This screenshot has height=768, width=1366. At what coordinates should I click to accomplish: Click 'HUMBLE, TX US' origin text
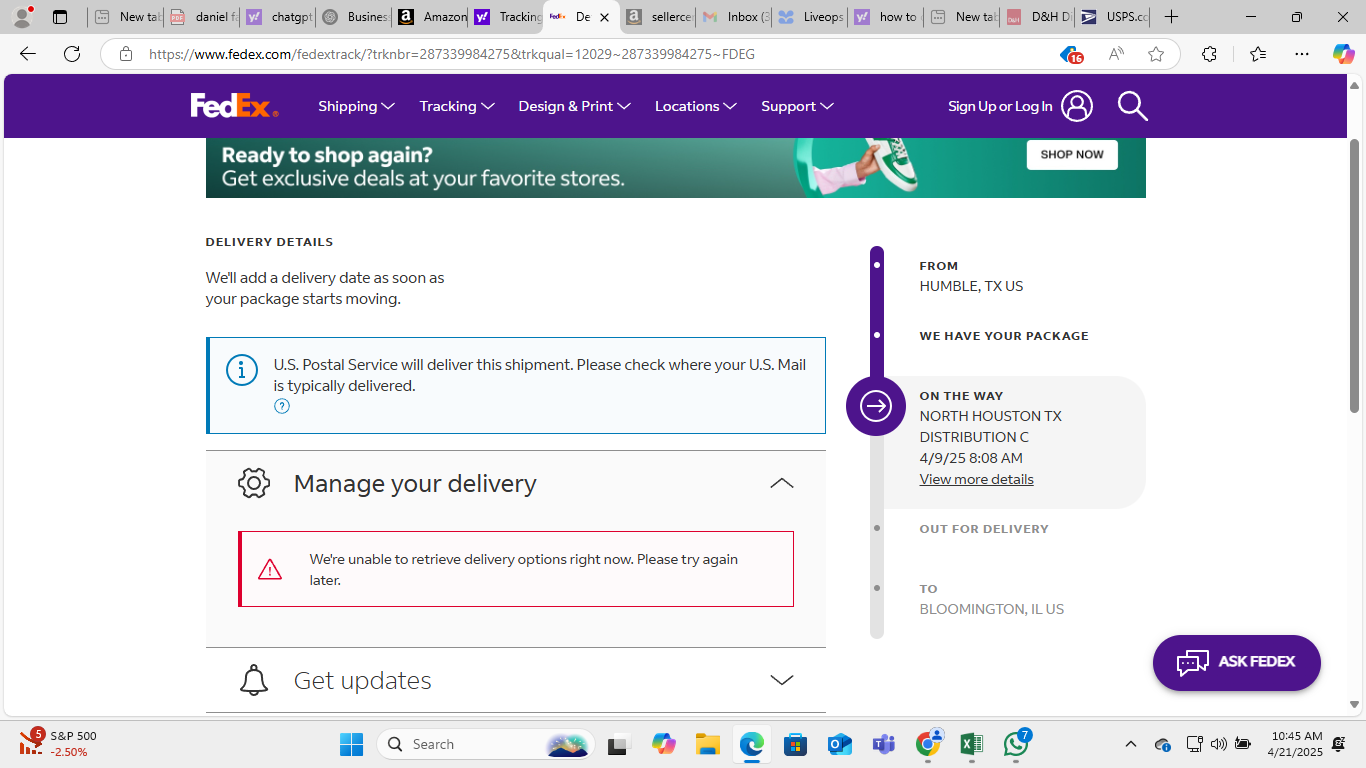pyautogui.click(x=971, y=286)
